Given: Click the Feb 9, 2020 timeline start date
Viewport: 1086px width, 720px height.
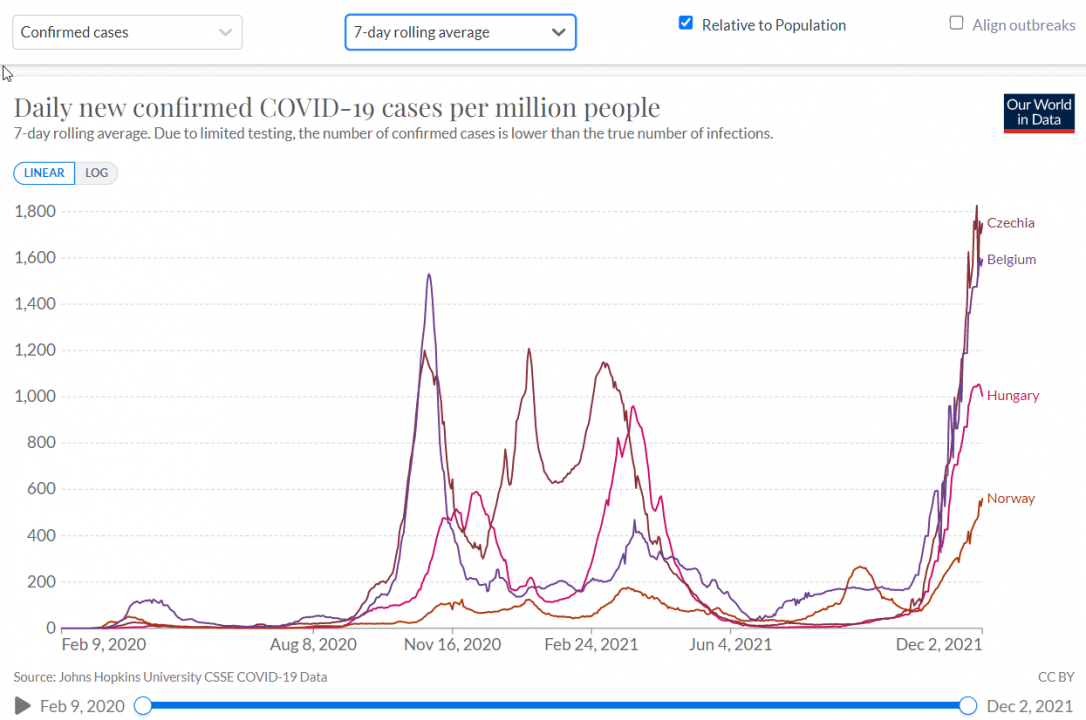Looking at the screenshot, I should (x=82, y=706).
